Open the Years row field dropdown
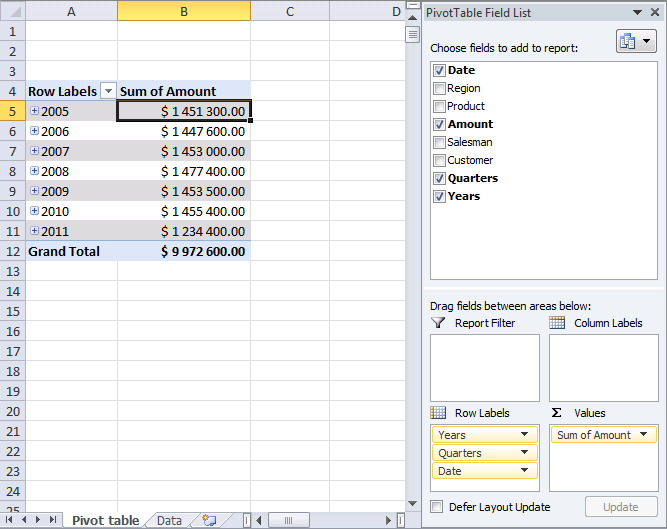 click(x=525, y=435)
